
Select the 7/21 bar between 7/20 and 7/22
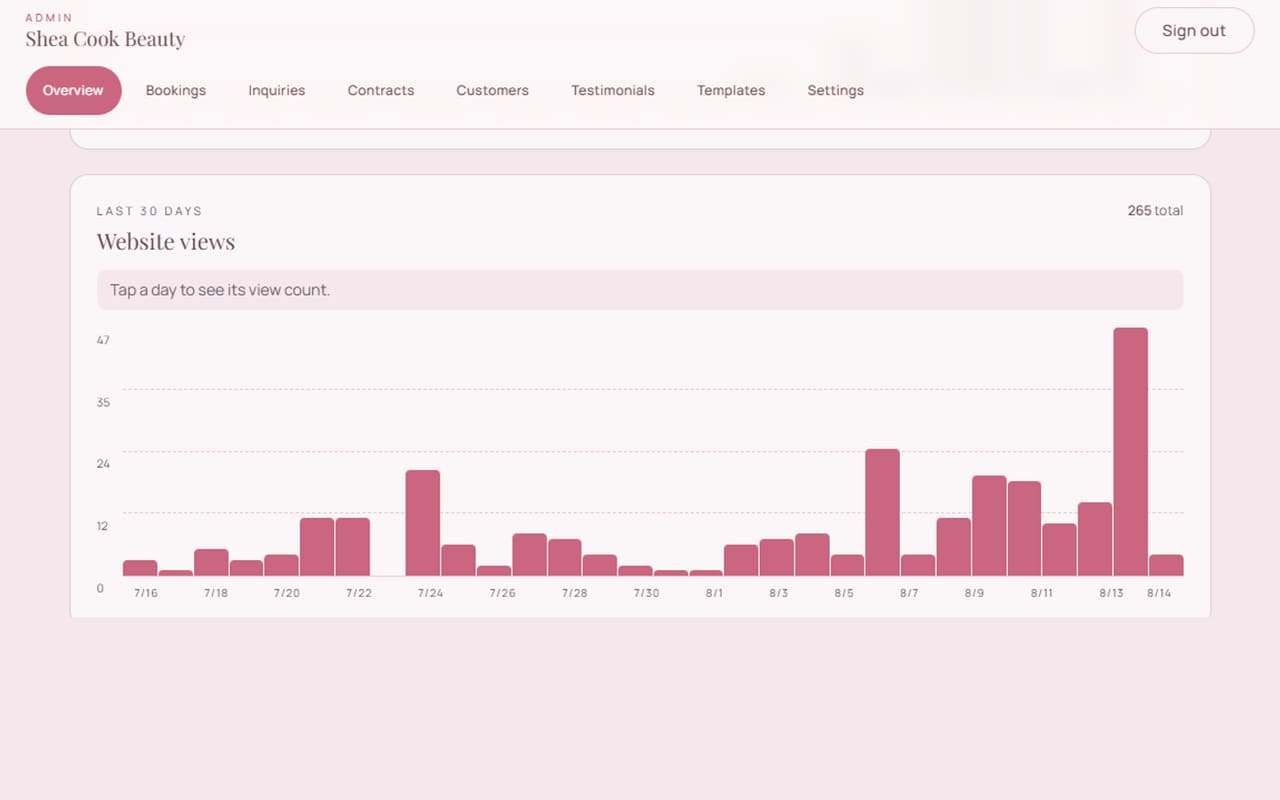coord(317,547)
